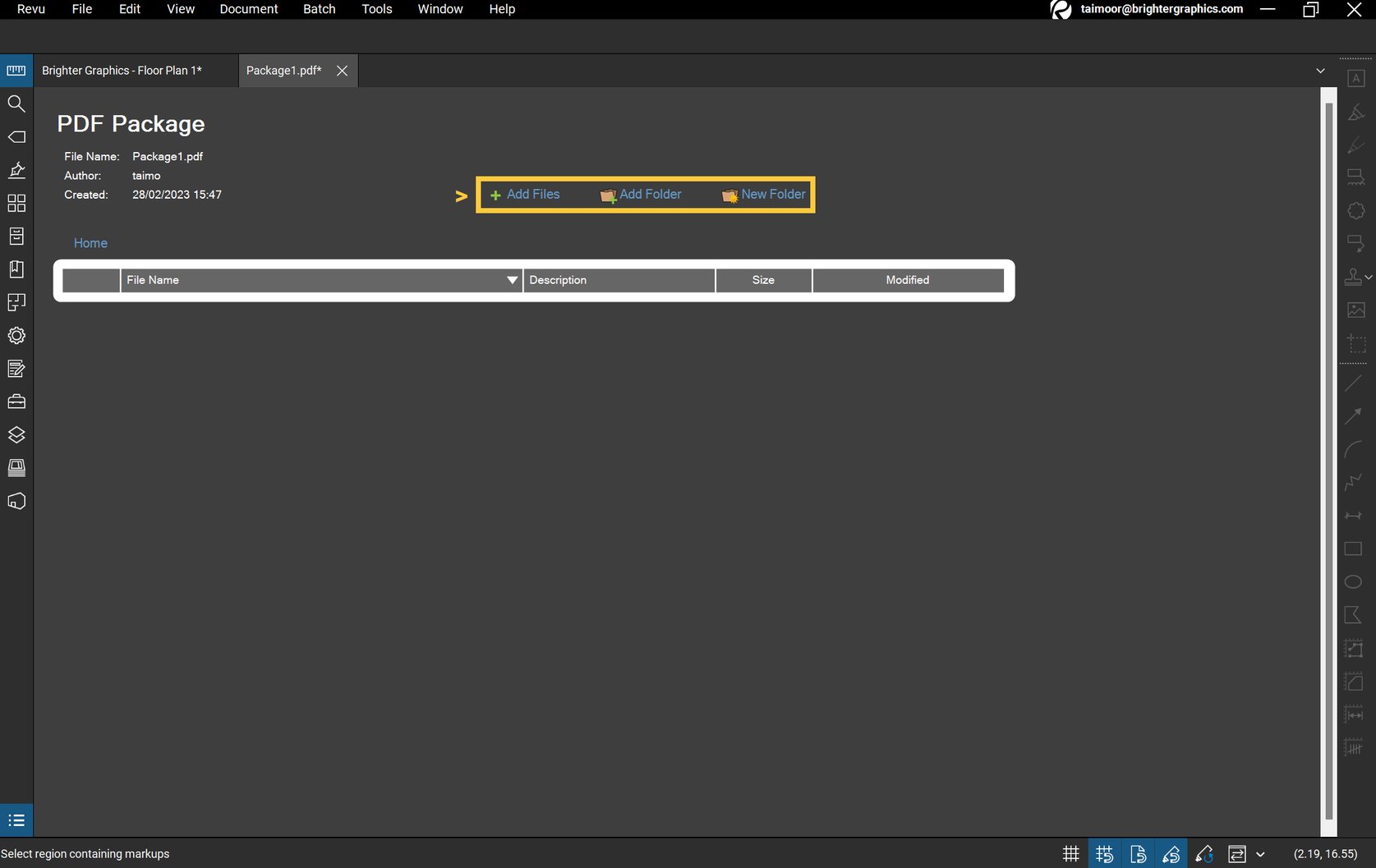The width and height of the screenshot is (1376, 868).
Task: Toggle grid visibility in the status bar
Action: pyautogui.click(x=1070, y=852)
